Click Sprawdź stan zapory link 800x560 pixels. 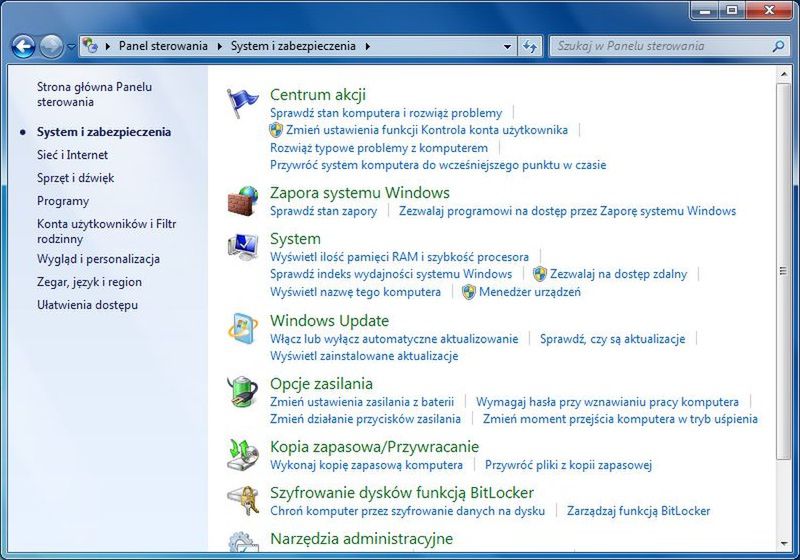(323, 211)
